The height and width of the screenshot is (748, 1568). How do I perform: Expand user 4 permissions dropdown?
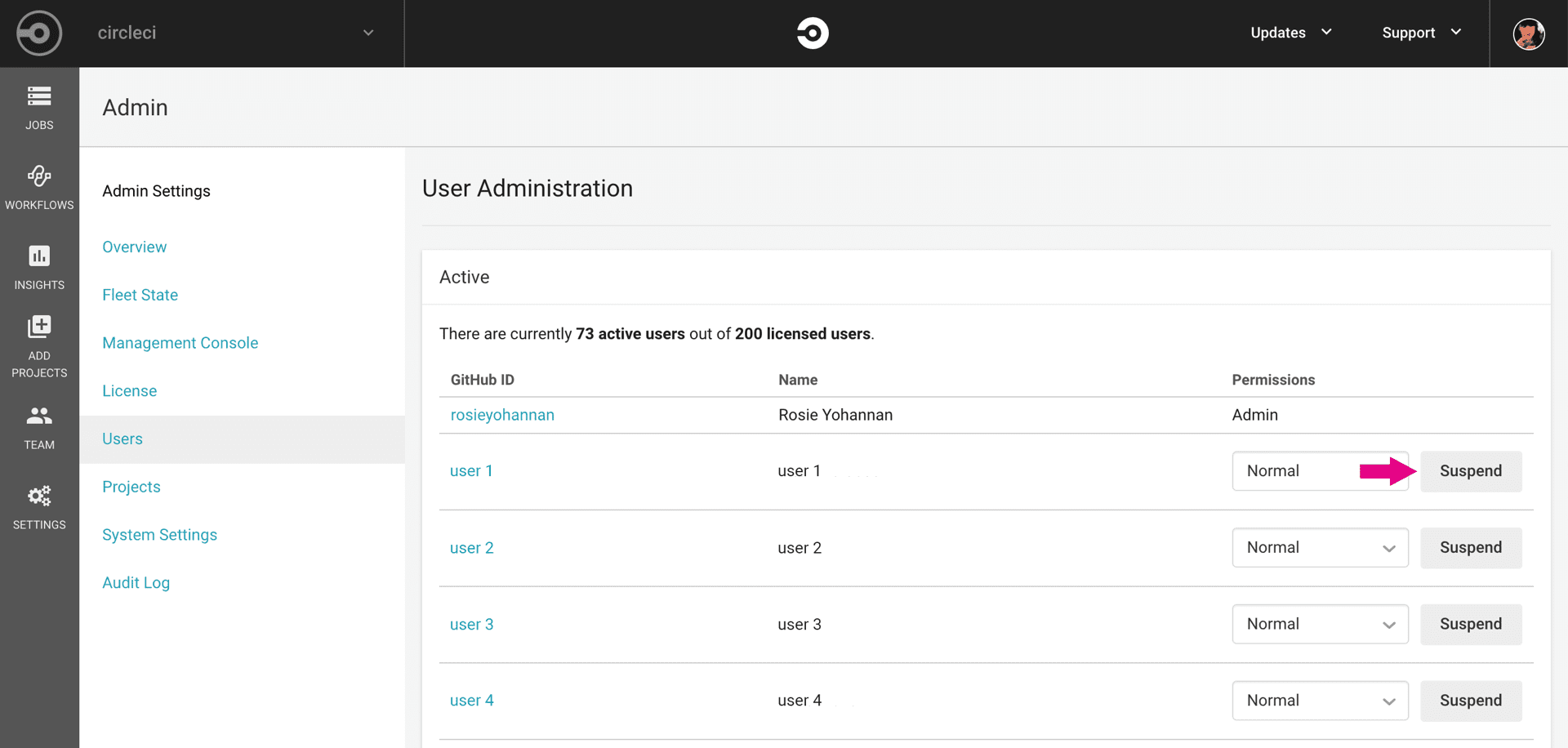click(x=1320, y=701)
